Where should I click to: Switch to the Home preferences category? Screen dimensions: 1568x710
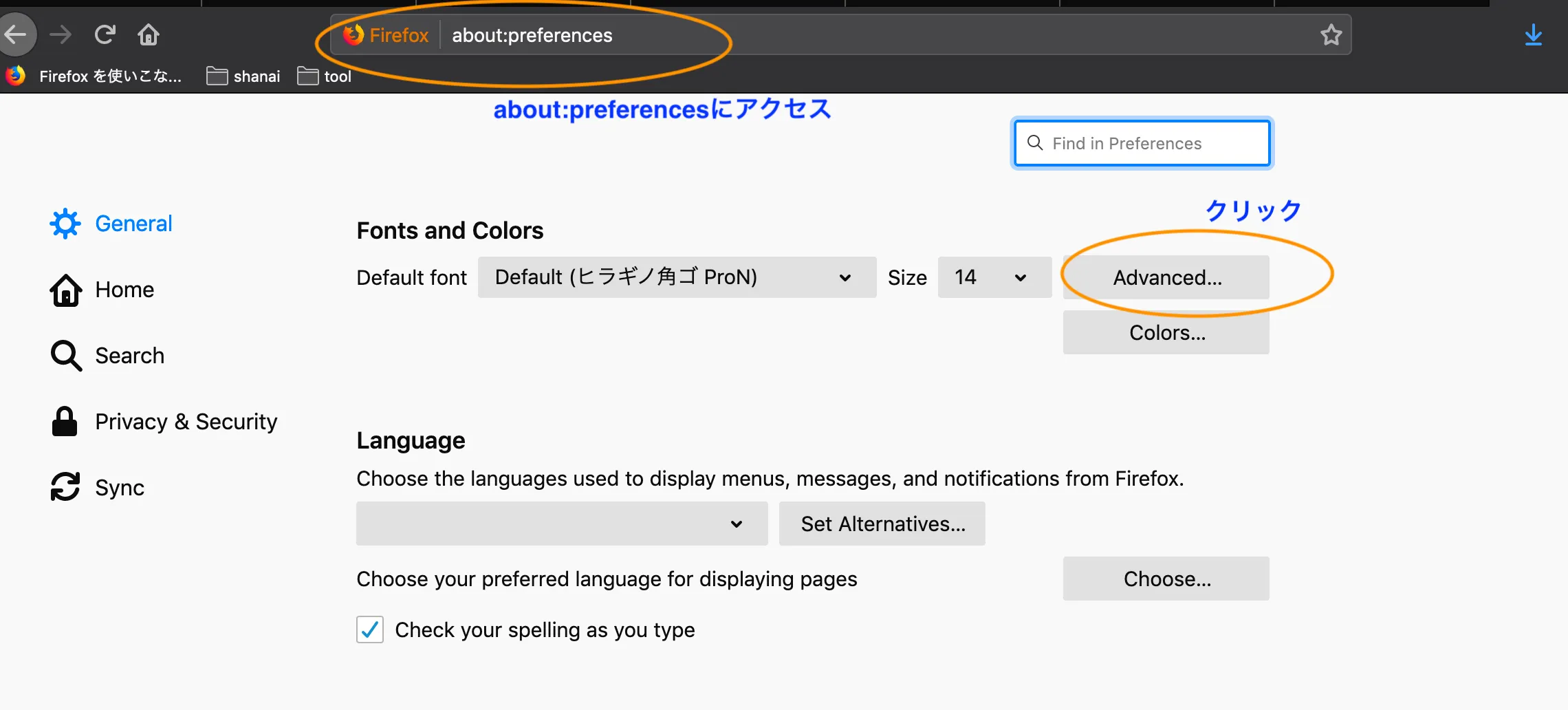(x=102, y=290)
